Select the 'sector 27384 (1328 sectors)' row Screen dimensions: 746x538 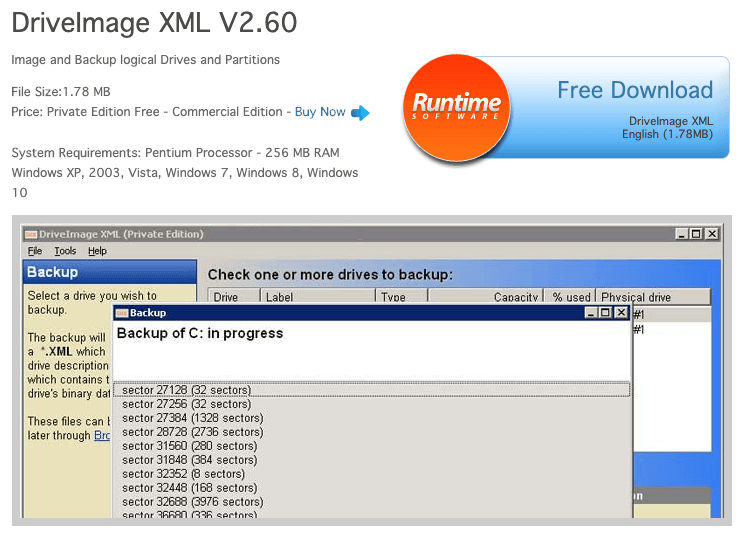372,418
